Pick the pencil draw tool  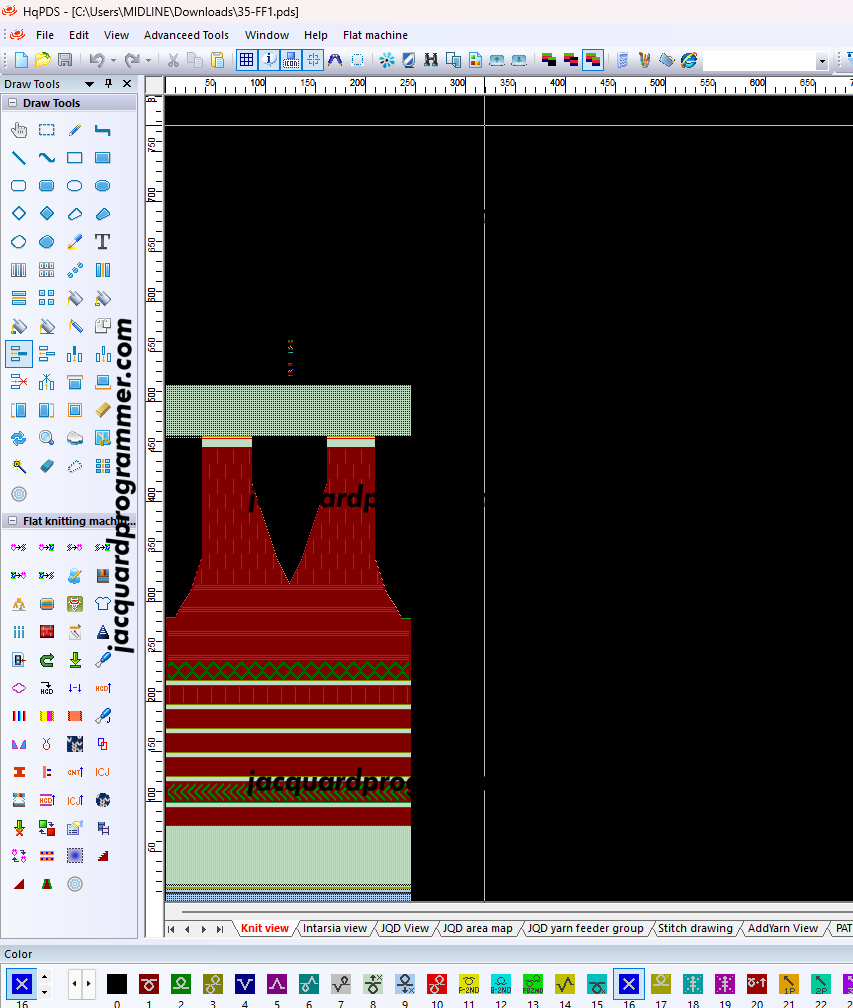pyautogui.click(x=74, y=130)
